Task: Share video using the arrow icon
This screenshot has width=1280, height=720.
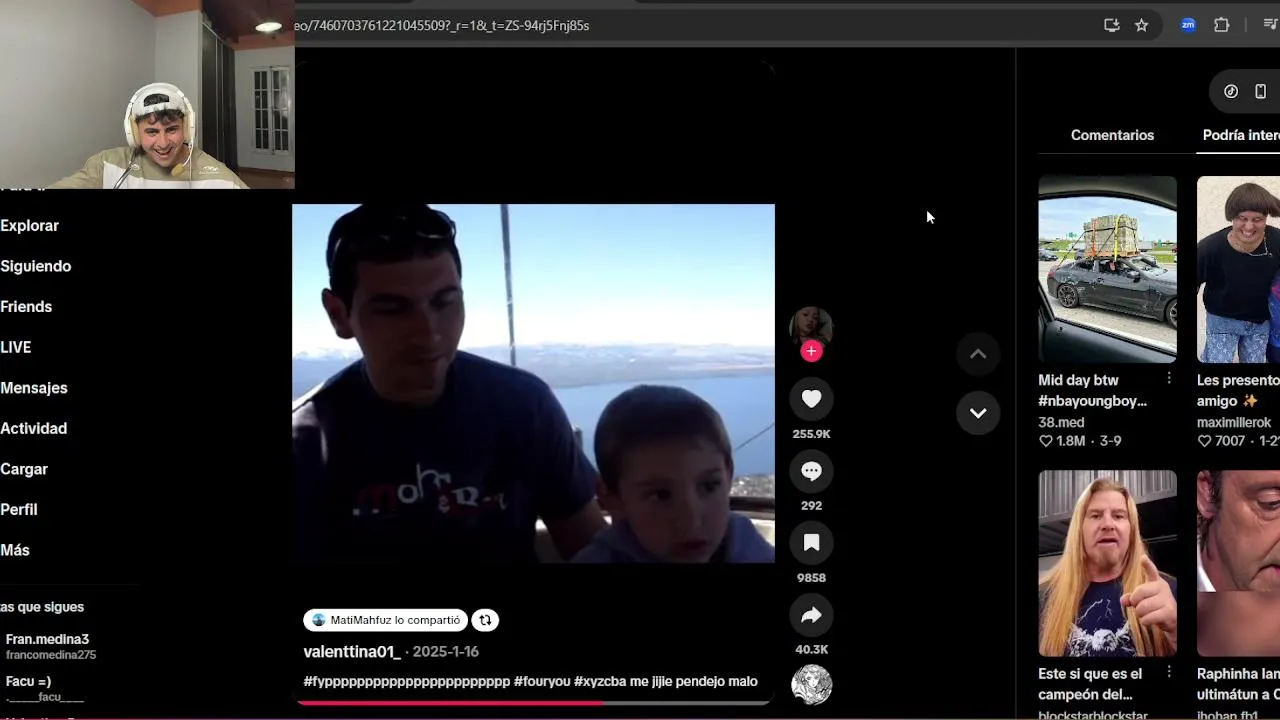Action: coord(811,615)
